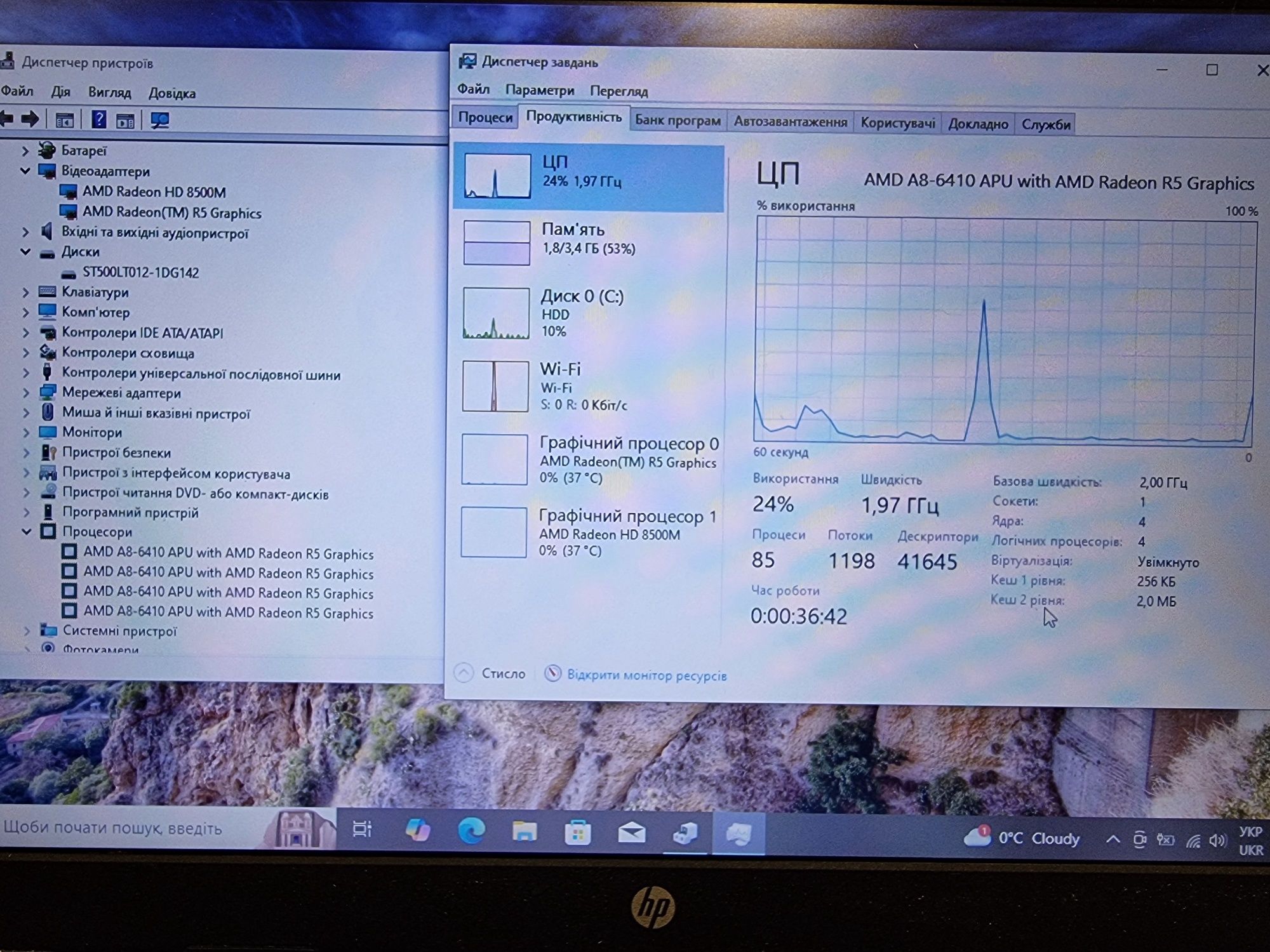Switch to the Автозавантаження tab
This screenshot has height=952, width=1270.
[x=791, y=121]
